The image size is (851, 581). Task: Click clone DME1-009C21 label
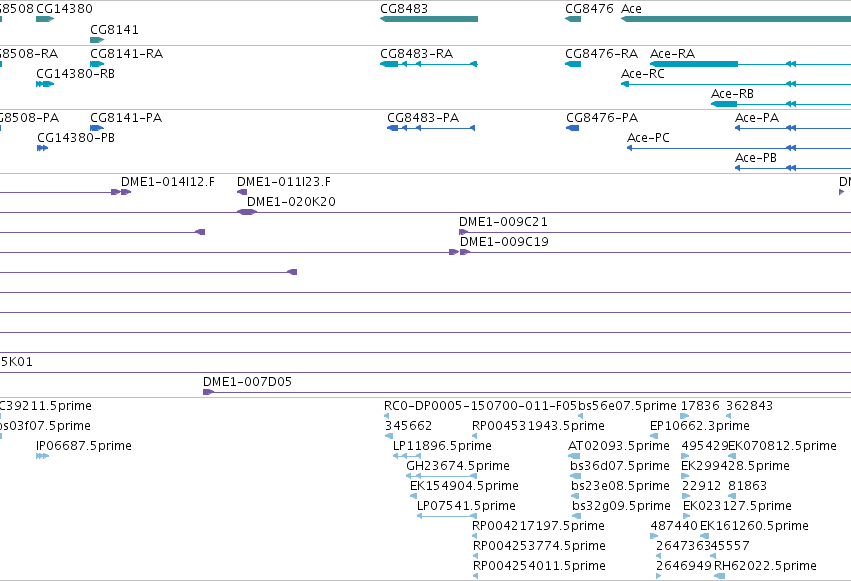503,222
